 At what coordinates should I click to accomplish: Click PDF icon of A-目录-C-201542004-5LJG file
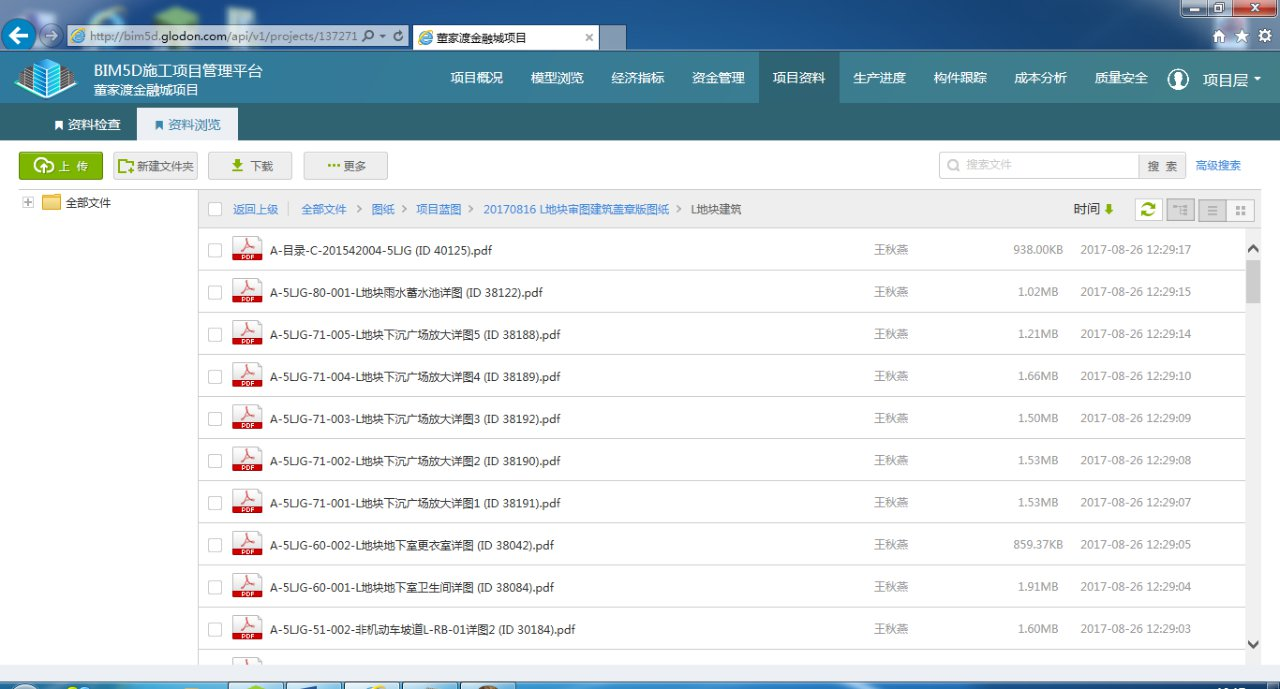pos(246,249)
